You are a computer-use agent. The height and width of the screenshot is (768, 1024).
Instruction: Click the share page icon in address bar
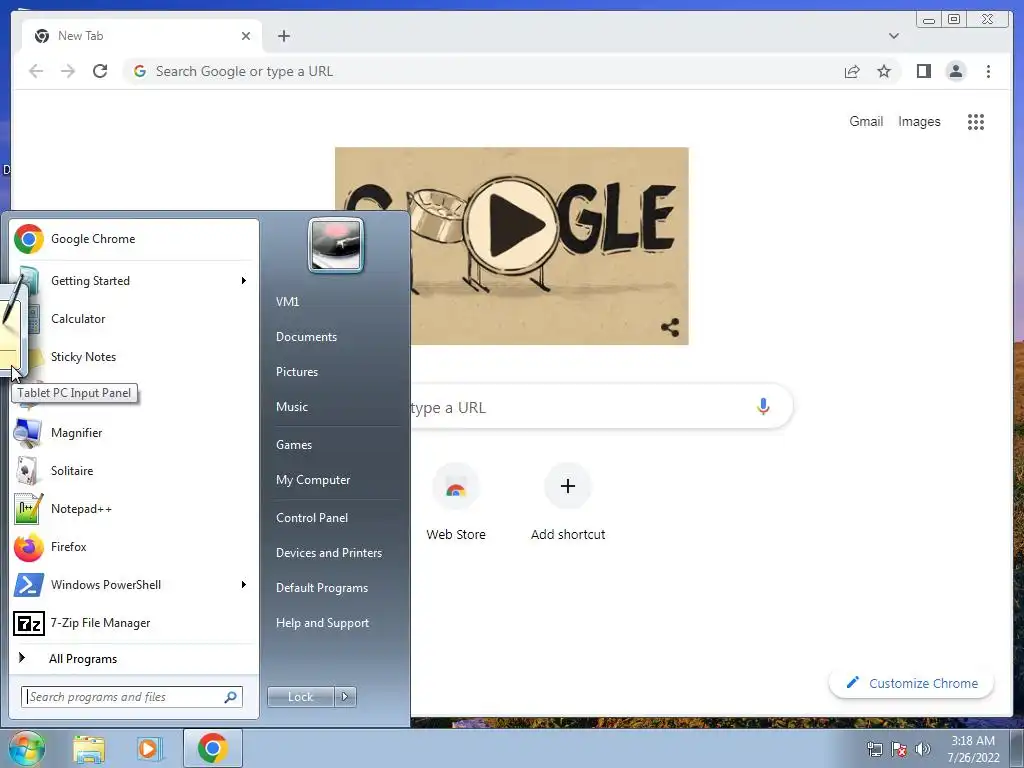(852, 71)
